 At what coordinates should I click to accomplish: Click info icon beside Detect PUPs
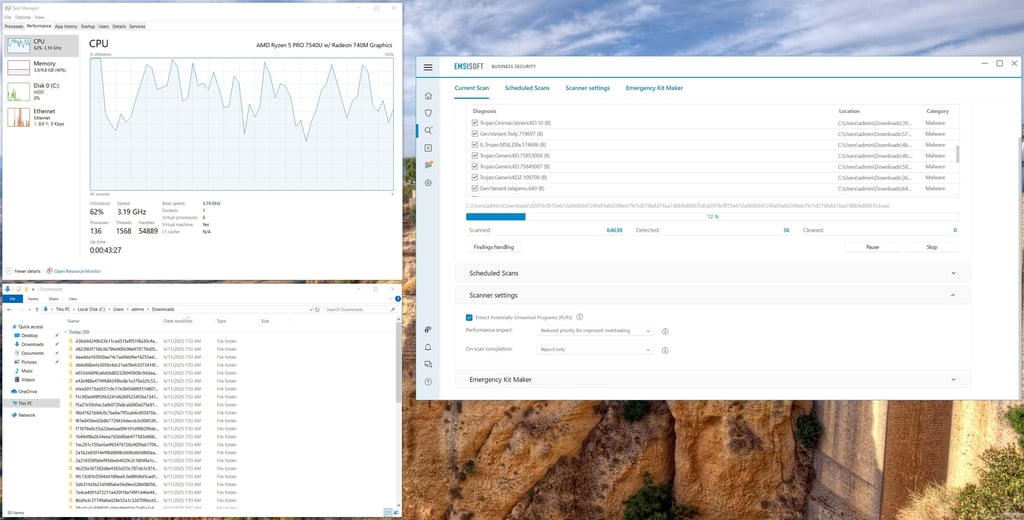coord(579,317)
